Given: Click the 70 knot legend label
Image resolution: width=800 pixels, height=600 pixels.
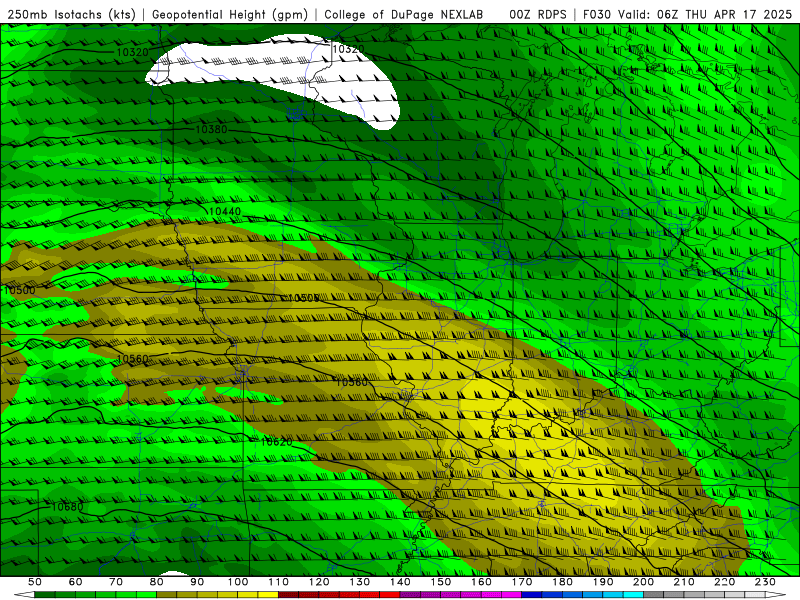Looking at the screenshot, I should point(116,582).
